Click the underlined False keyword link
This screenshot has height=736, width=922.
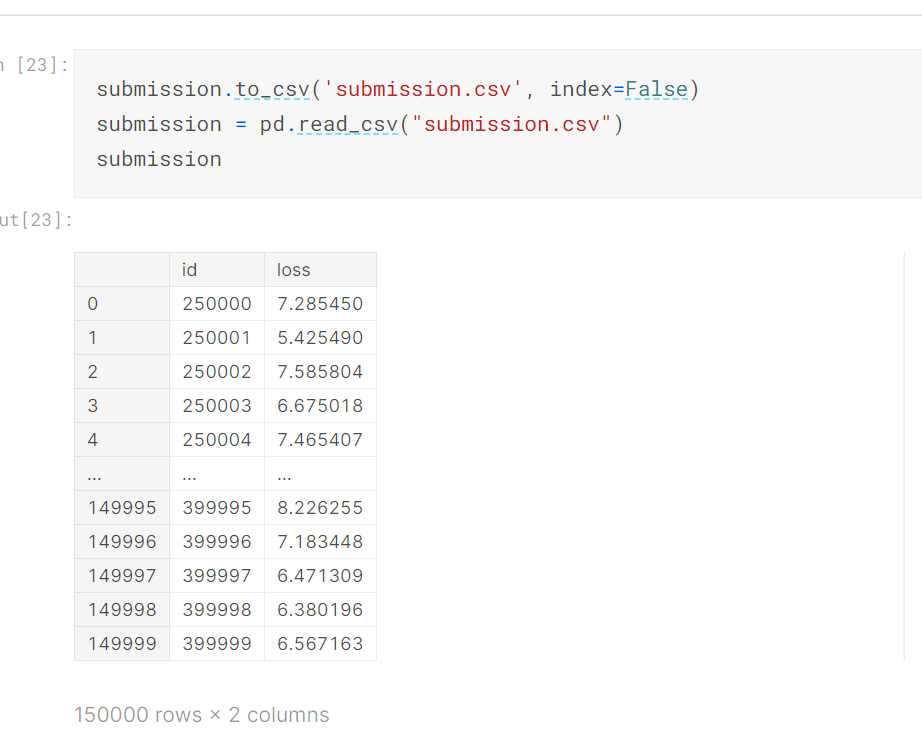pyautogui.click(x=656, y=89)
